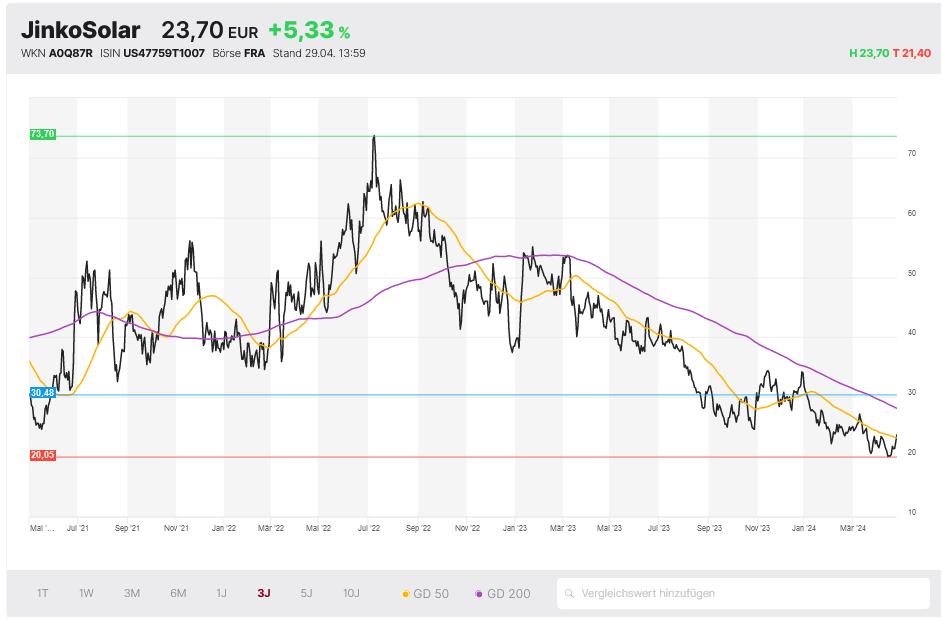
Task: Click the orange GD 50 dot
Action: click(x=405, y=594)
